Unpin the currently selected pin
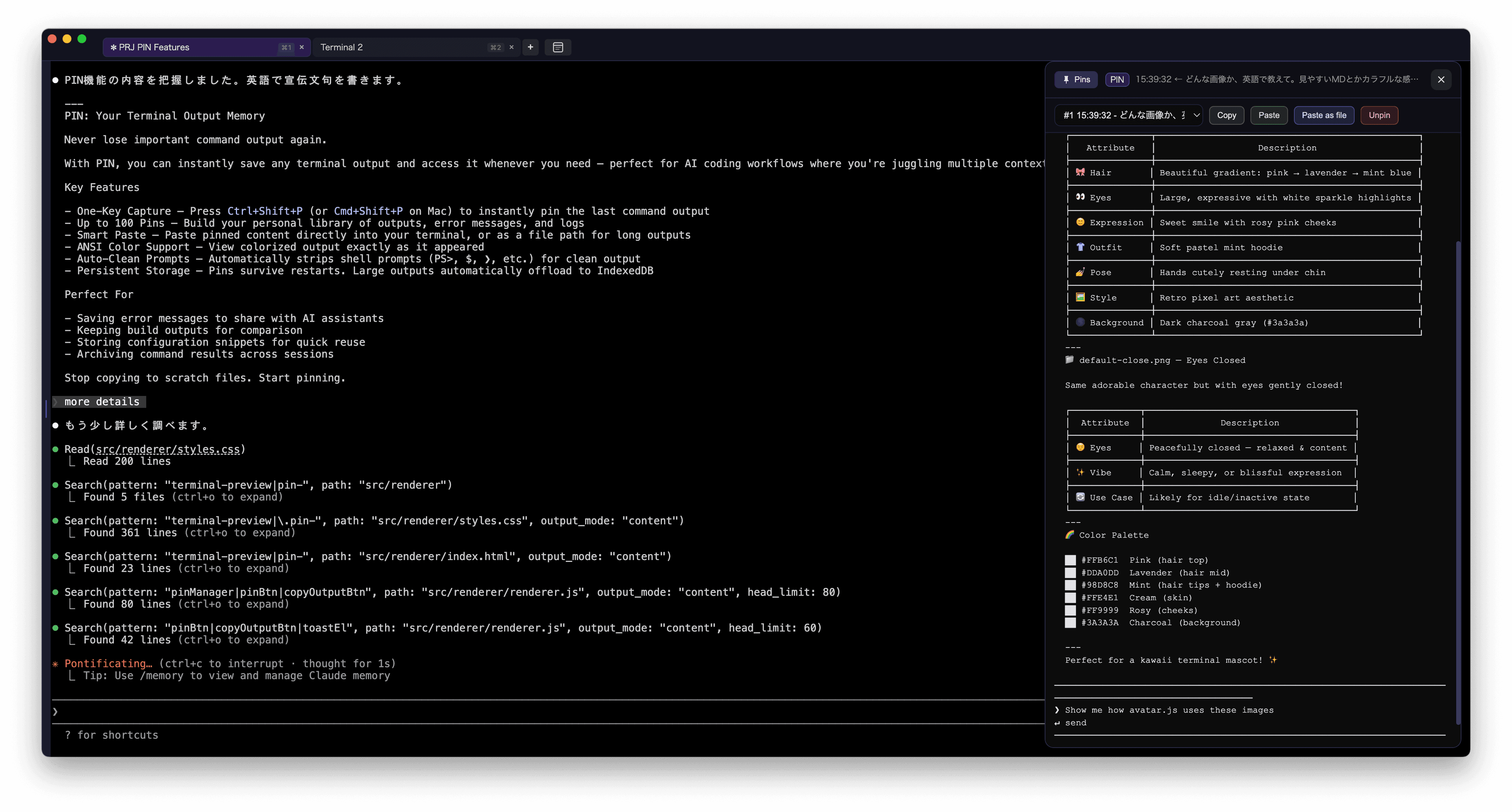The image size is (1512, 812). tap(1379, 115)
